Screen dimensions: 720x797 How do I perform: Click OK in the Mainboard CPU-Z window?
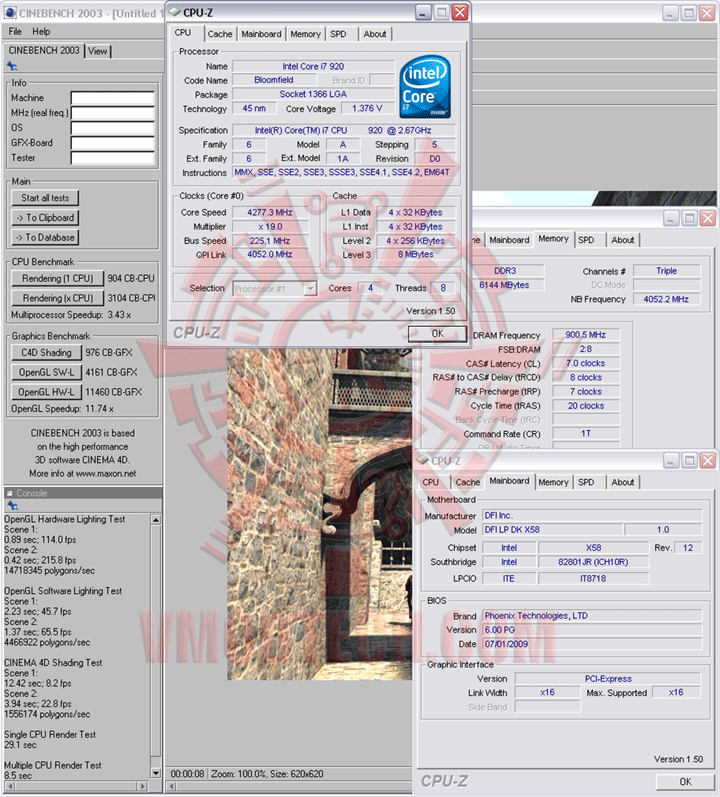coord(685,782)
